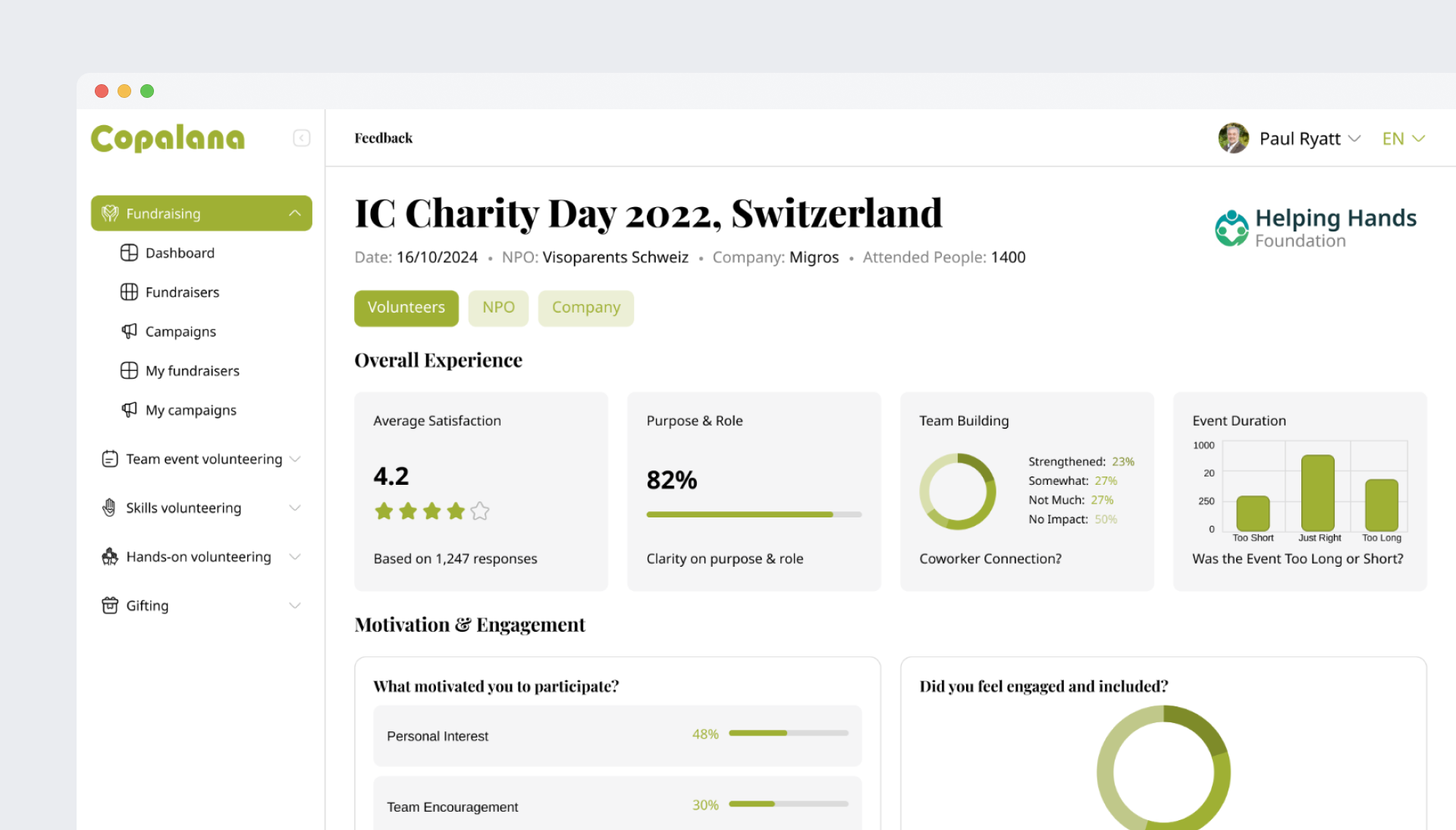Expand the Team event volunteering menu
The image size is (1456, 830).
[x=295, y=459]
